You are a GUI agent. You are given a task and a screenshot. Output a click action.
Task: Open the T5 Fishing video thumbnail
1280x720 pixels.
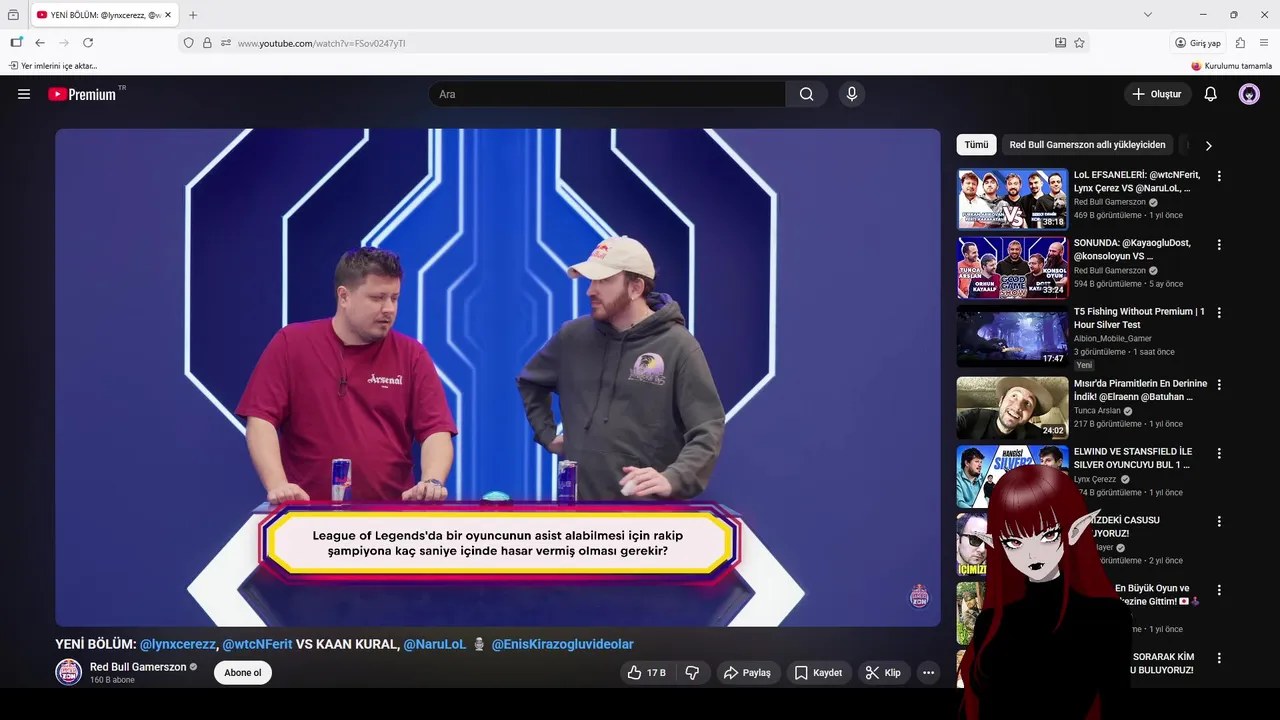[x=1012, y=336]
